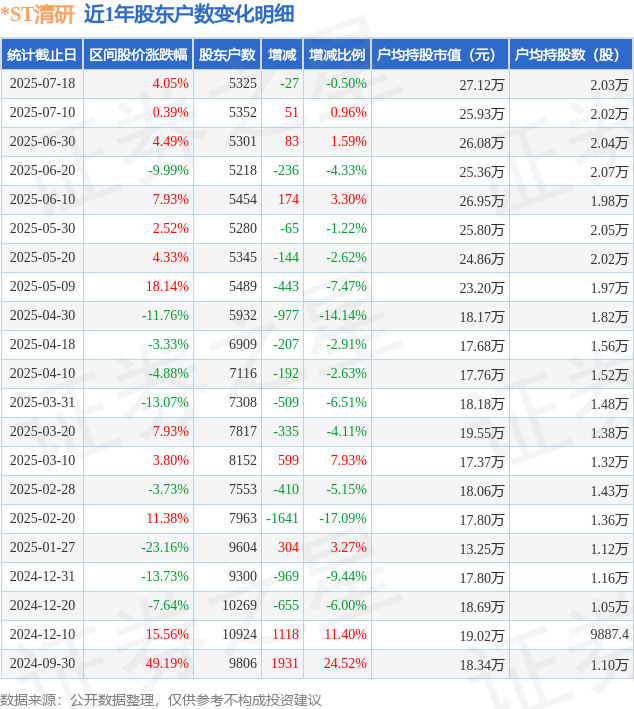
Task: Click the price change value -23.16%
Action: click(x=165, y=547)
